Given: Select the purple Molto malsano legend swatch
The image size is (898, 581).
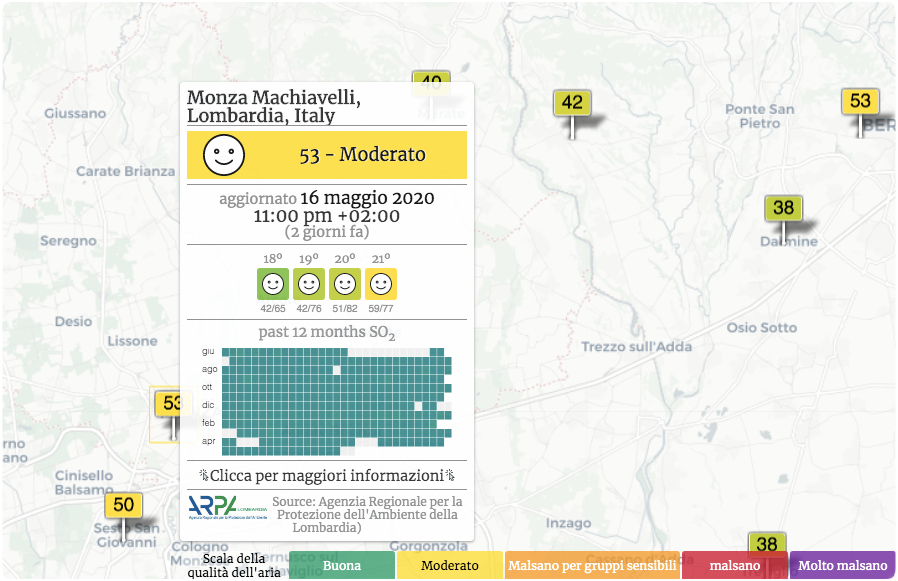Looking at the screenshot, I should pyautogui.click(x=842, y=566).
